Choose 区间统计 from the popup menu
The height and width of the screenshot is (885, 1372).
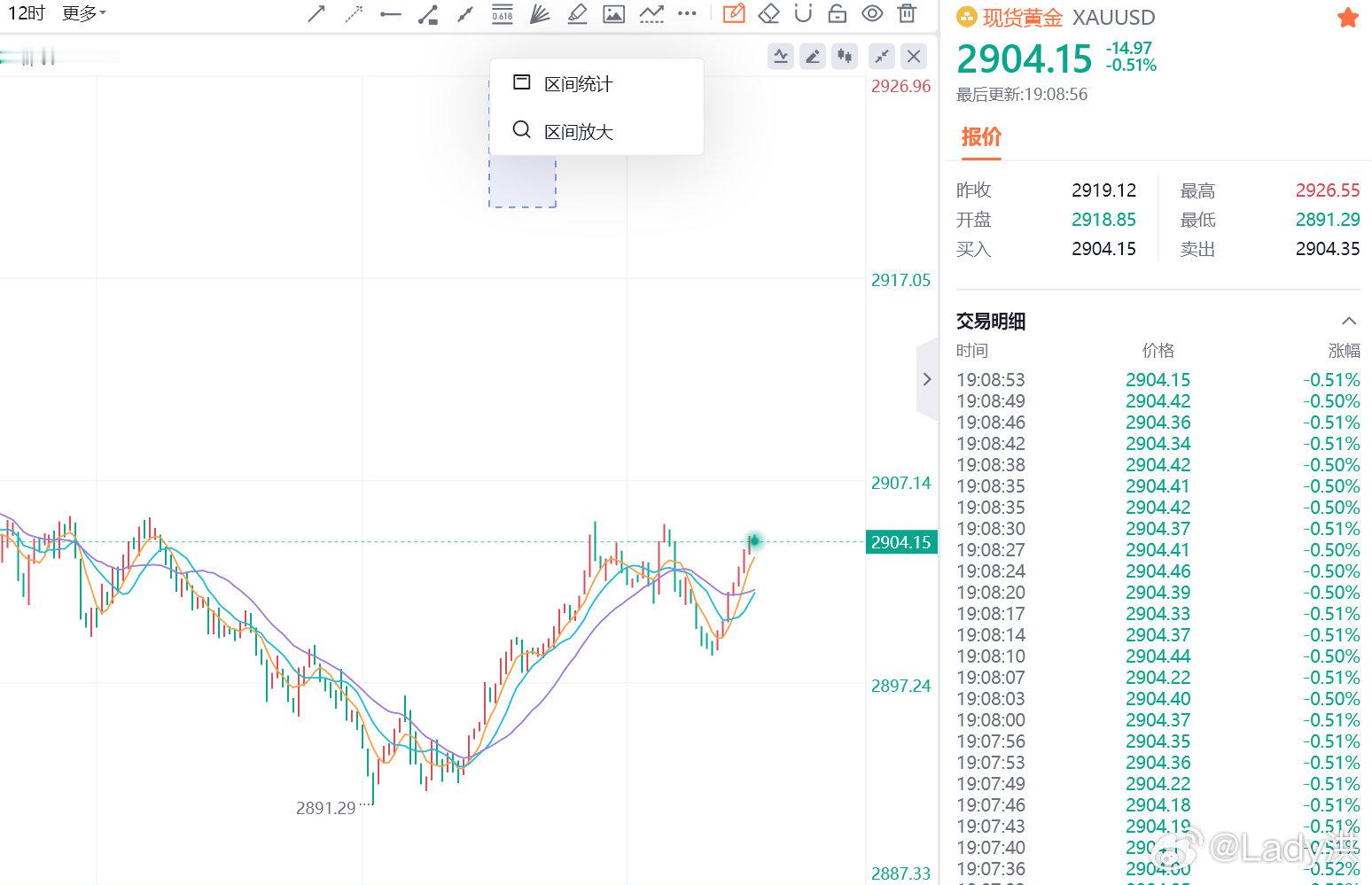(596, 84)
